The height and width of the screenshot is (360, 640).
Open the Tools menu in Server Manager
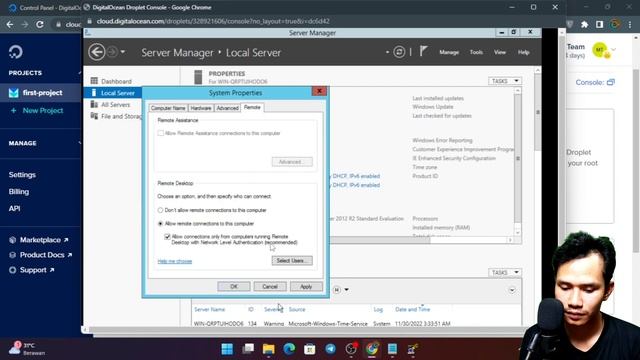[476, 52]
